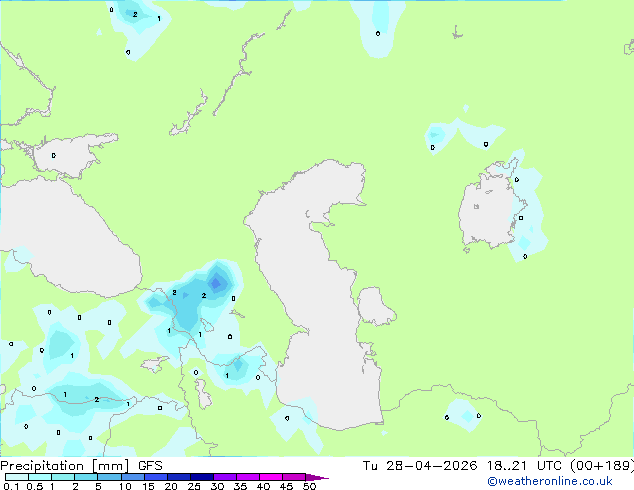Click the legend label '10'
The width and height of the screenshot is (634, 490).
coord(125,486)
